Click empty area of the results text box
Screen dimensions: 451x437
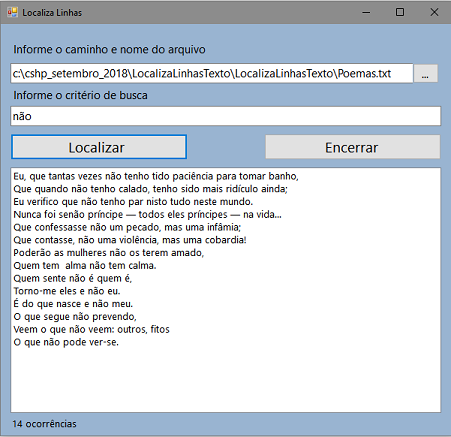[x=226, y=380]
